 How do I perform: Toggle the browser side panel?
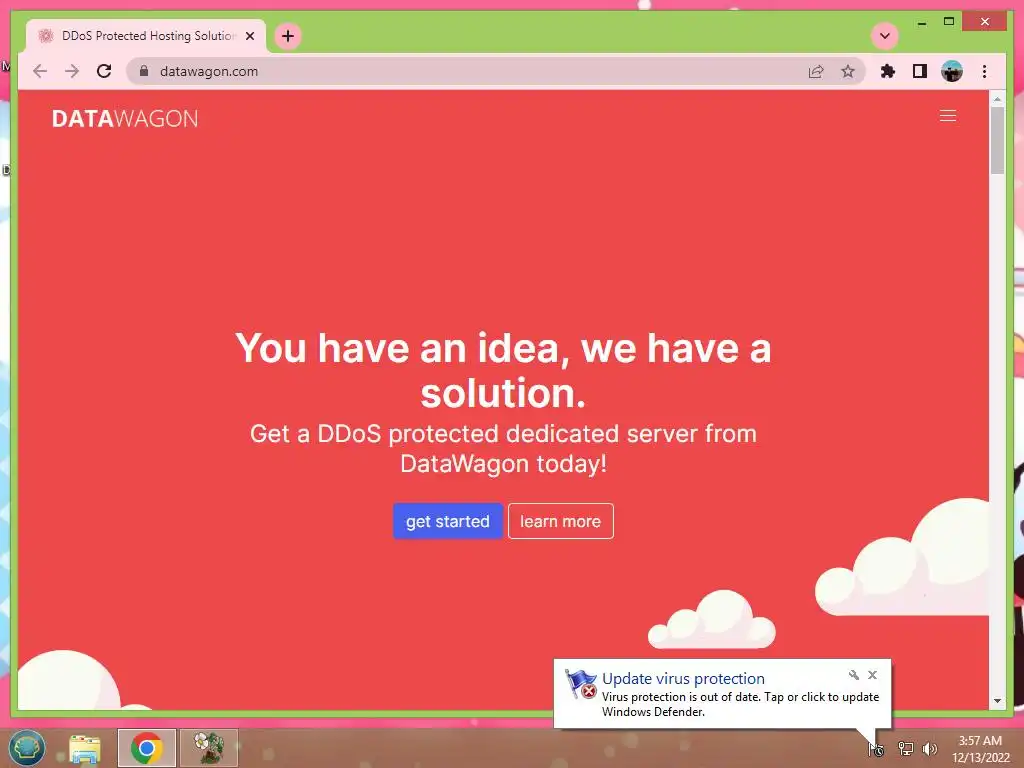pos(920,71)
